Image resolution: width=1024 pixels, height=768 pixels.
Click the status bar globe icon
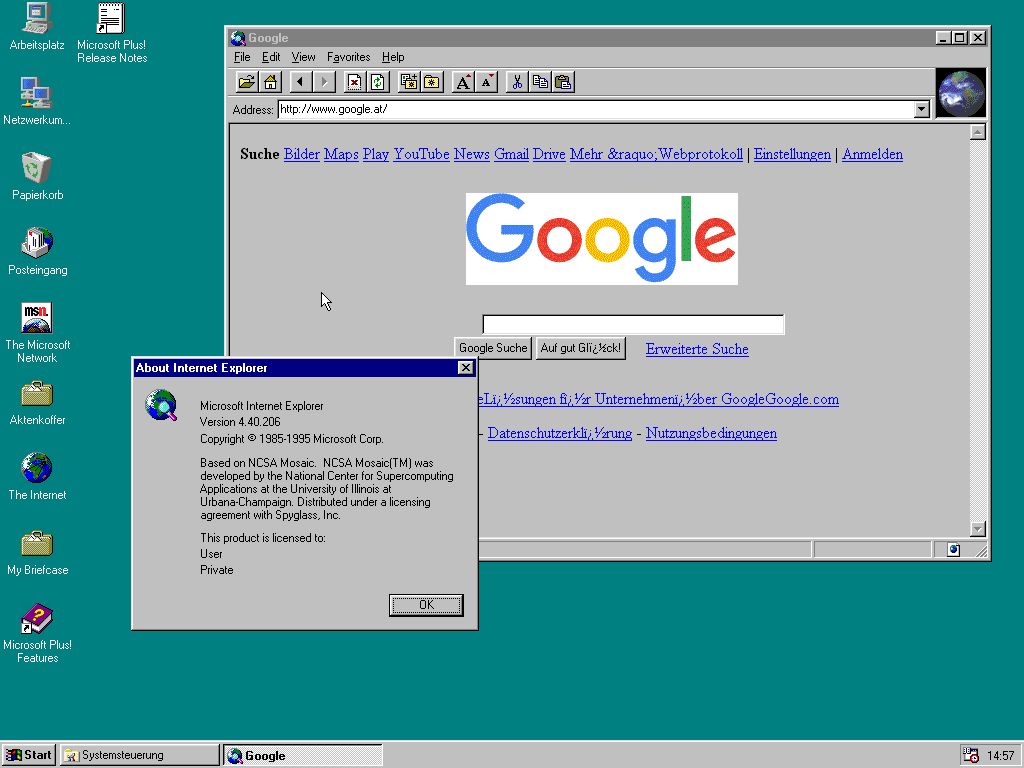[953, 550]
